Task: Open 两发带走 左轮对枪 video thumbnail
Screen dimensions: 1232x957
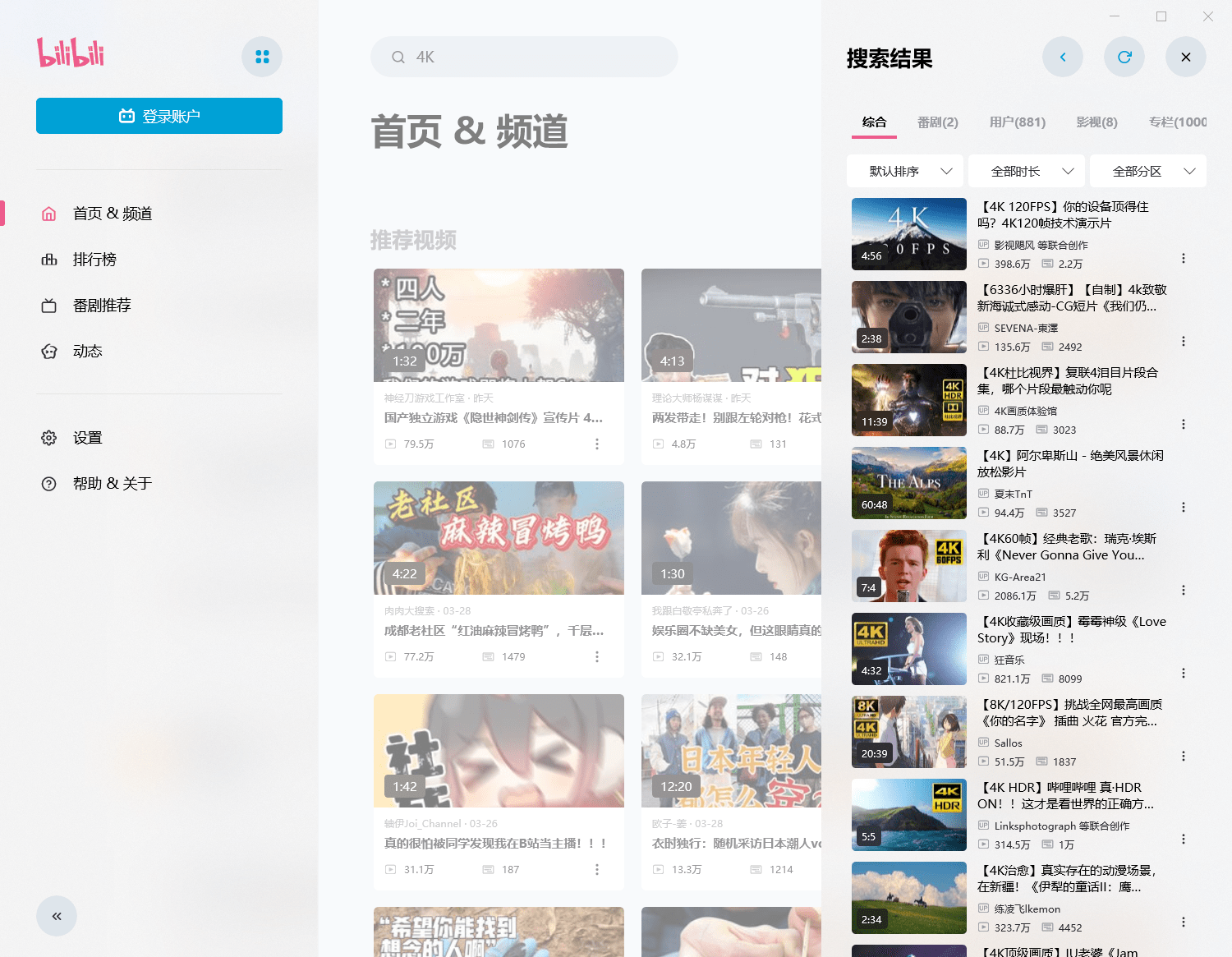Action: (731, 325)
